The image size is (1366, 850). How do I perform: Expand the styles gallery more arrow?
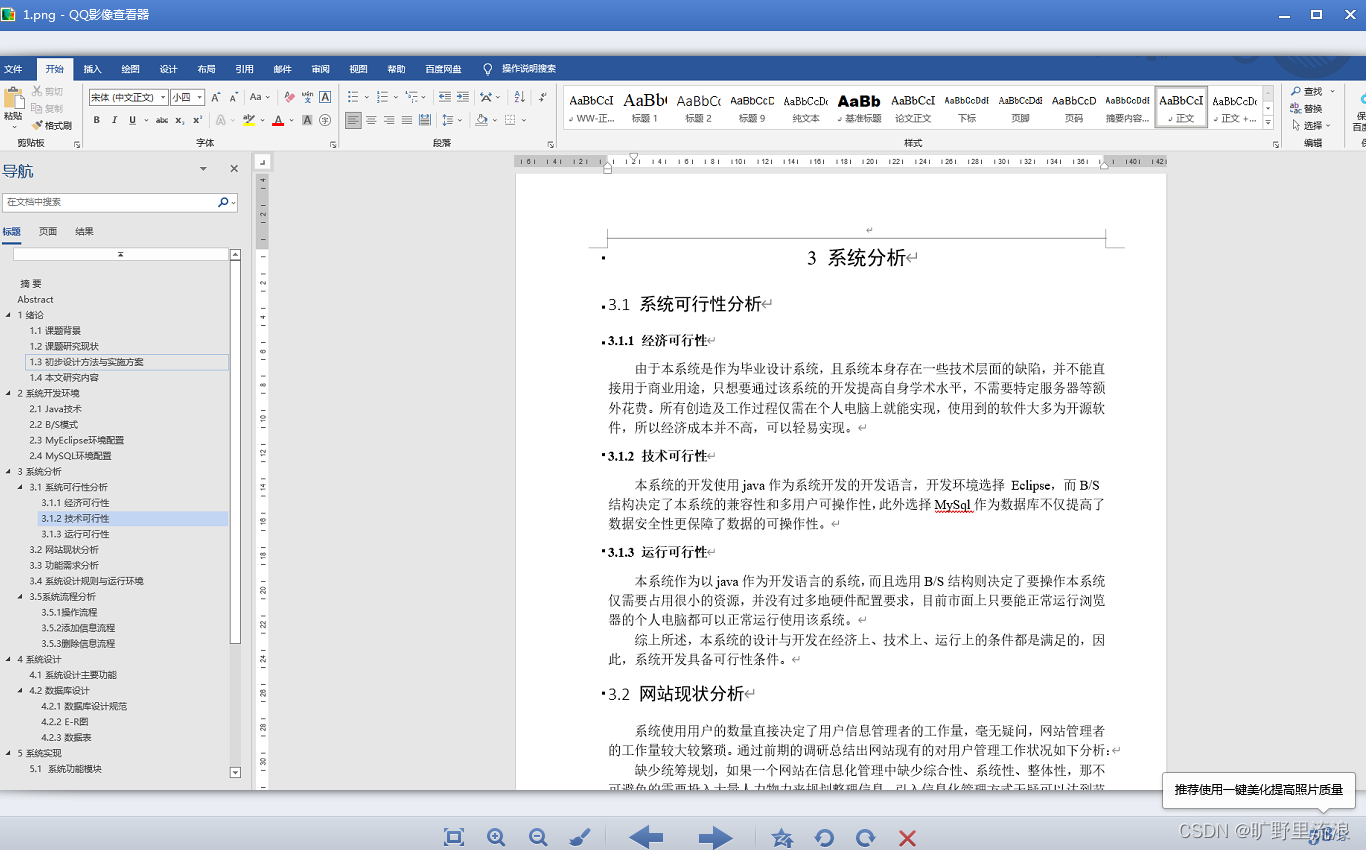click(x=1268, y=122)
